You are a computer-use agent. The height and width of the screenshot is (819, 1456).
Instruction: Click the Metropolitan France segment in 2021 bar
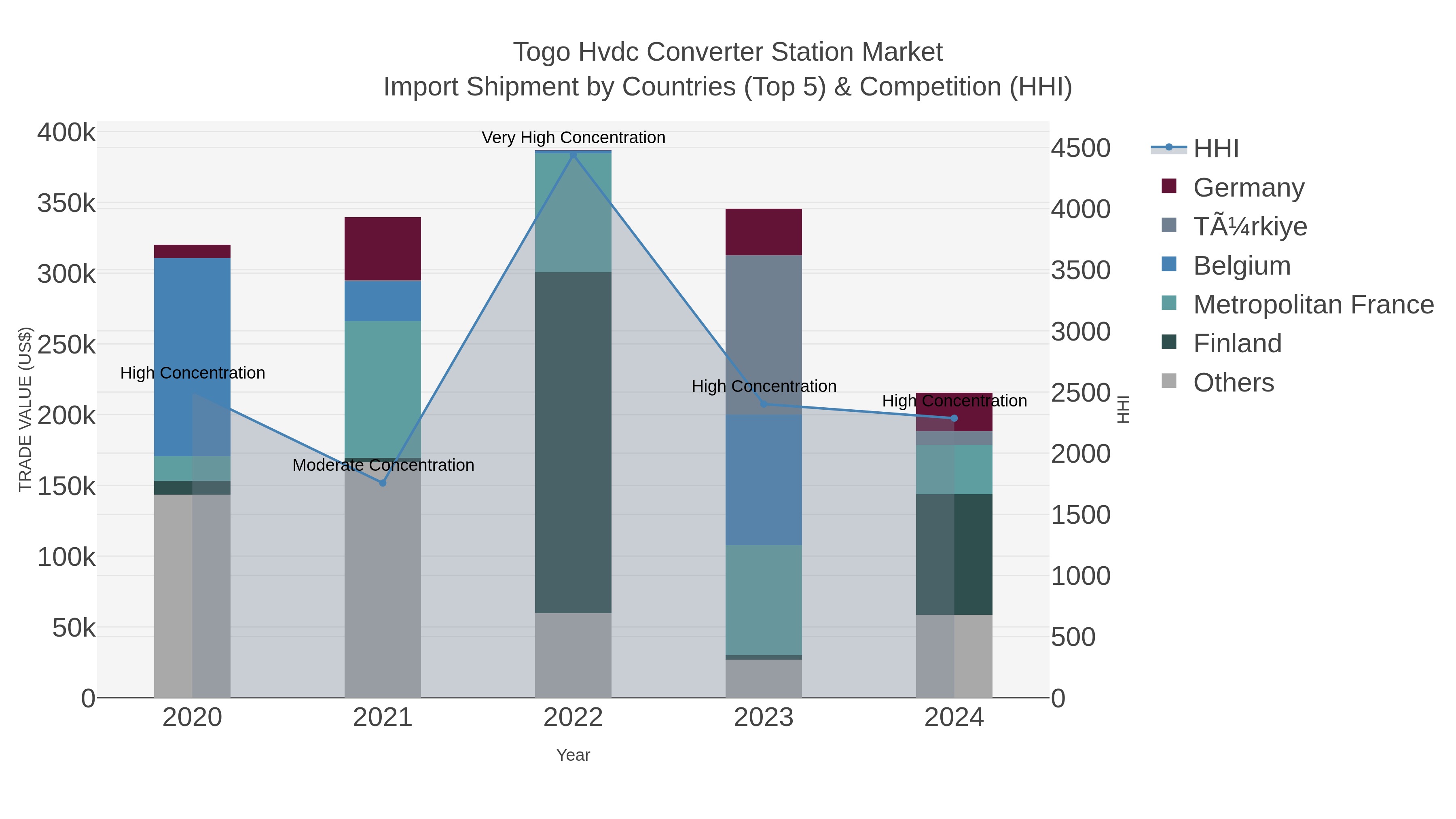383,389
